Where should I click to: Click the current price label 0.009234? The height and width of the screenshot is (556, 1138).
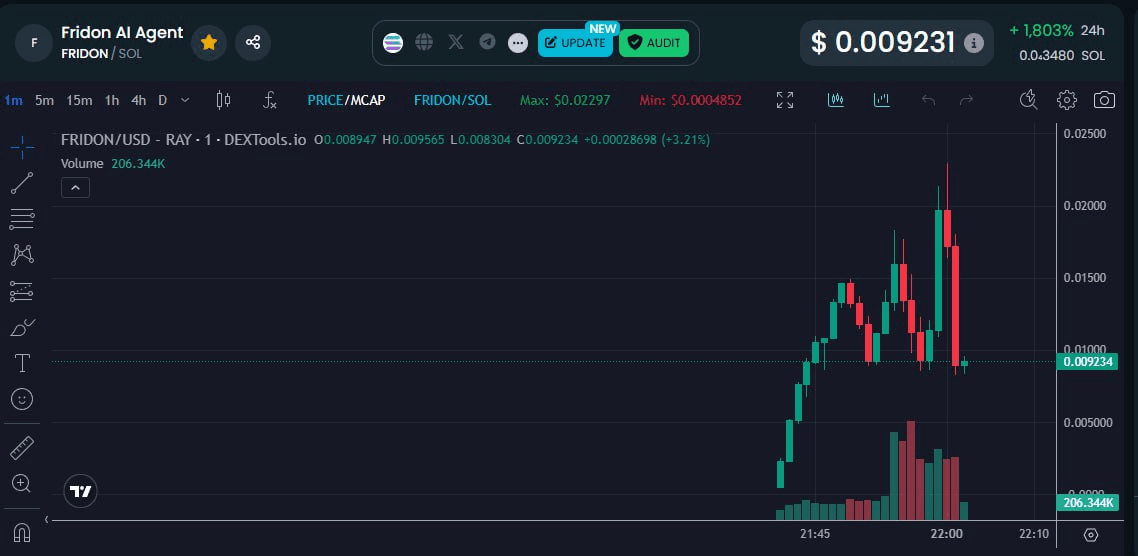pos(1086,361)
